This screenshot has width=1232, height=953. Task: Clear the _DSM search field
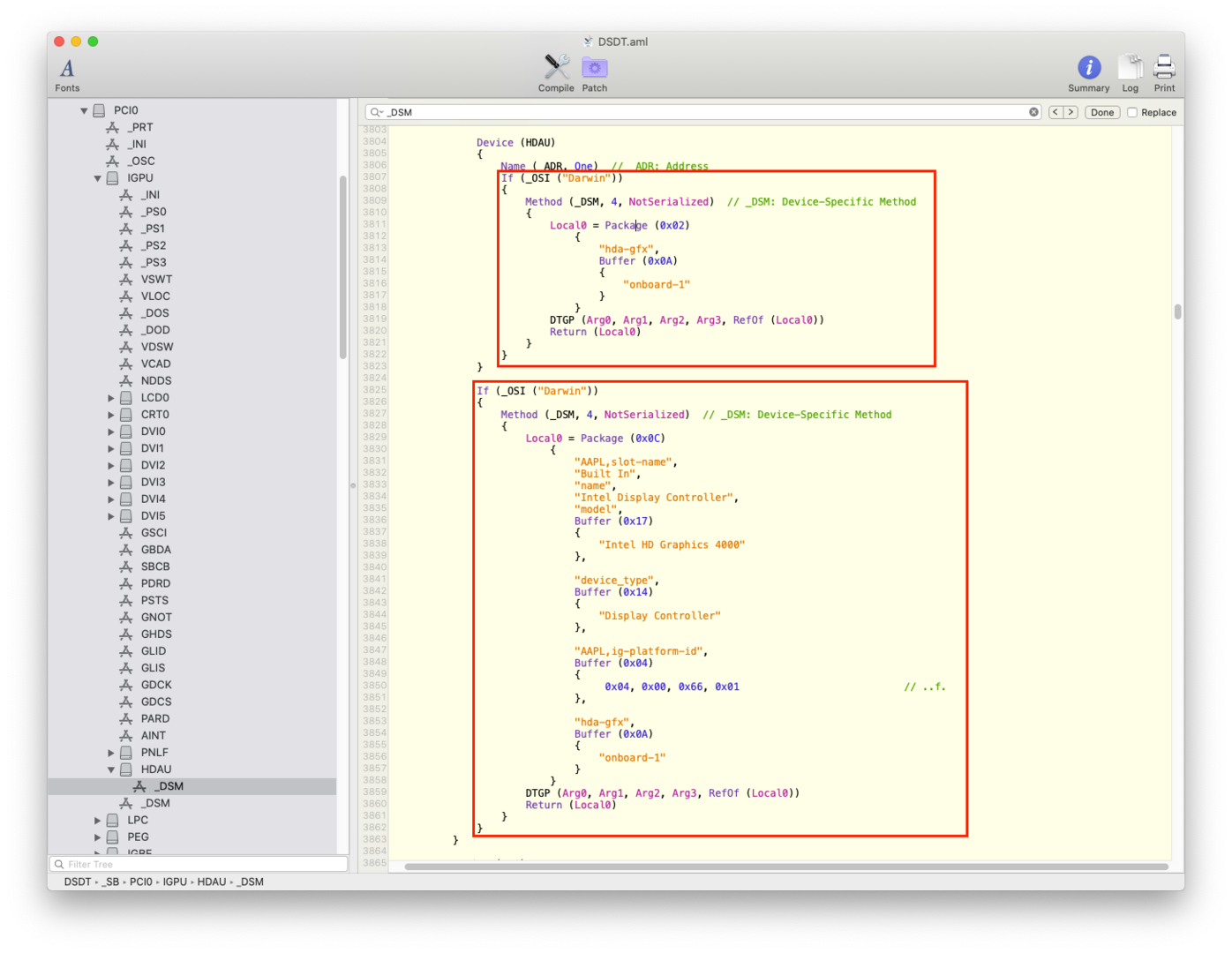[1033, 112]
